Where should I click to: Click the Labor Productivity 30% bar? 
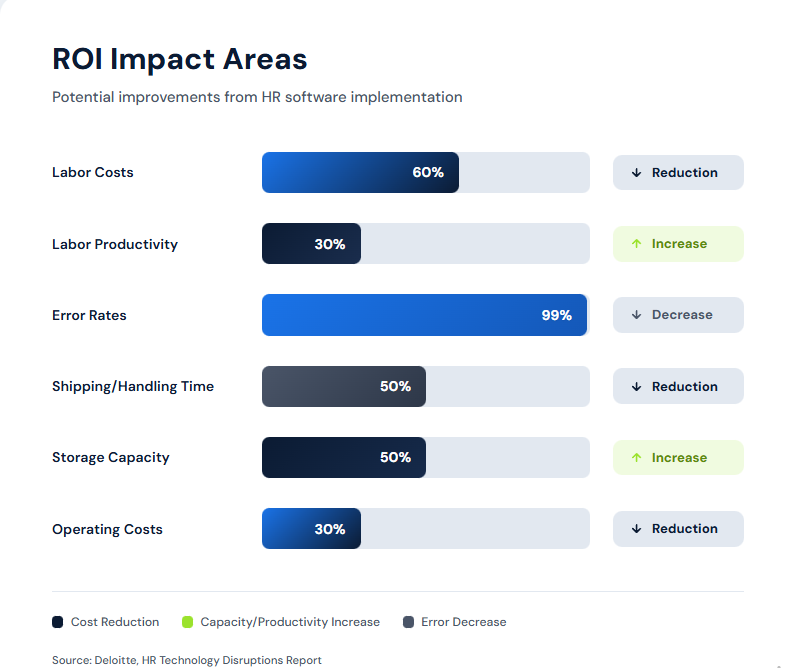(x=311, y=244)
